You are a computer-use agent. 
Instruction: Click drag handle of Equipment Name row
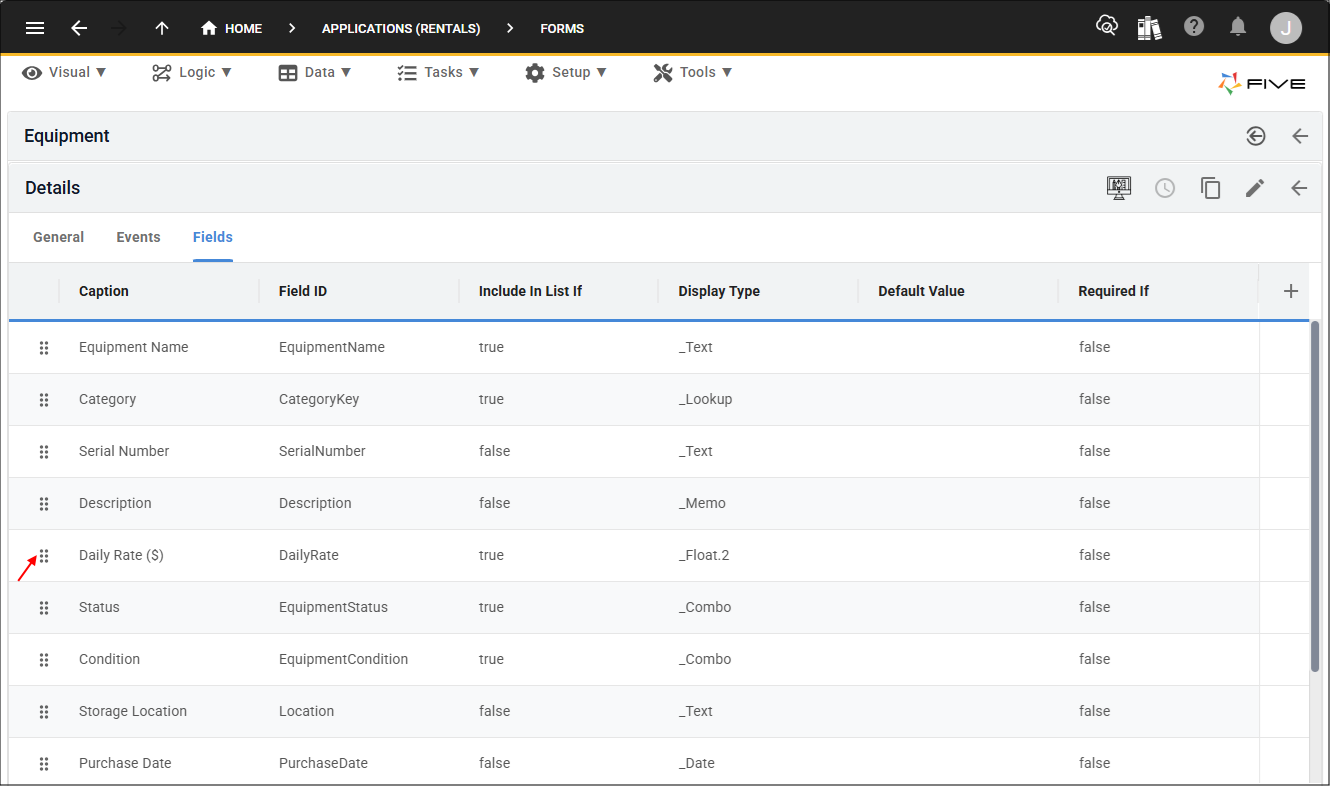44,347
